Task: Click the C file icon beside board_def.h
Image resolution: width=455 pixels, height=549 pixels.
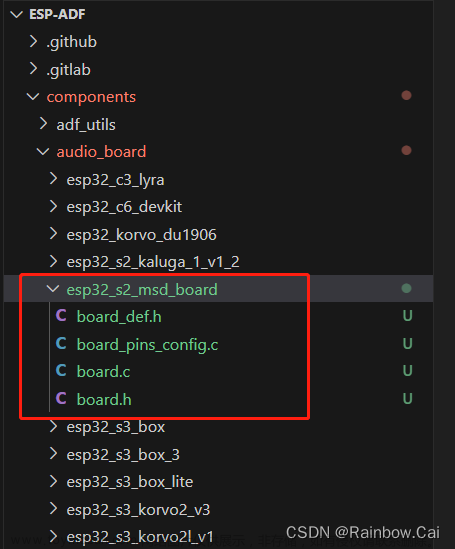Action: 61,316
